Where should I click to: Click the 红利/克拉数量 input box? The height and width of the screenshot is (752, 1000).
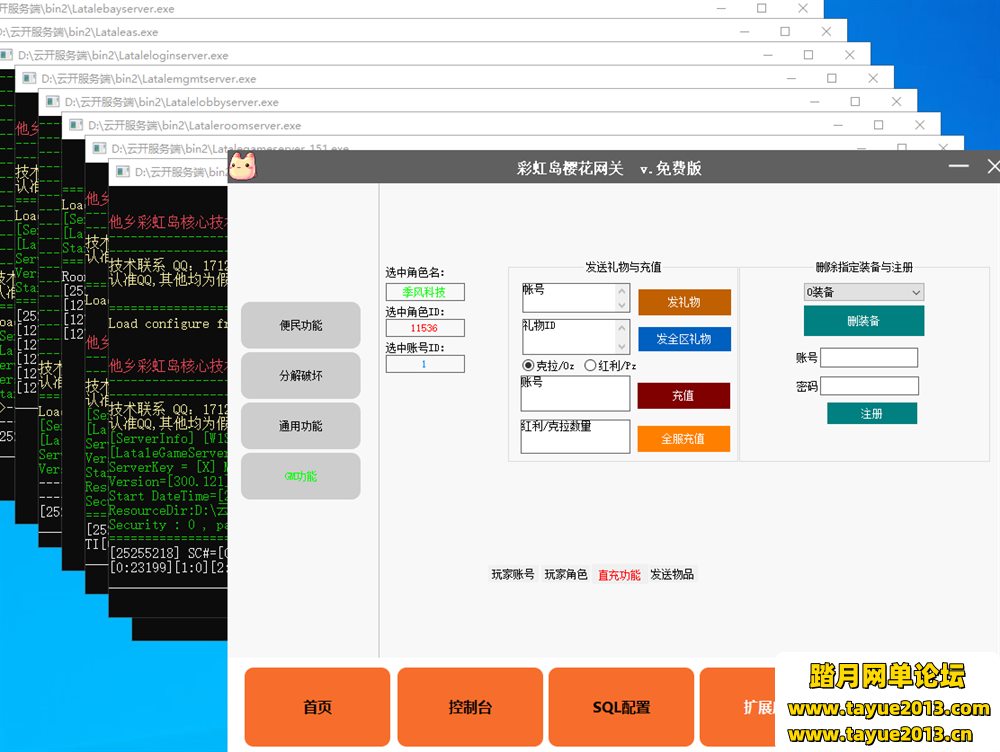(x=575, y=436)
